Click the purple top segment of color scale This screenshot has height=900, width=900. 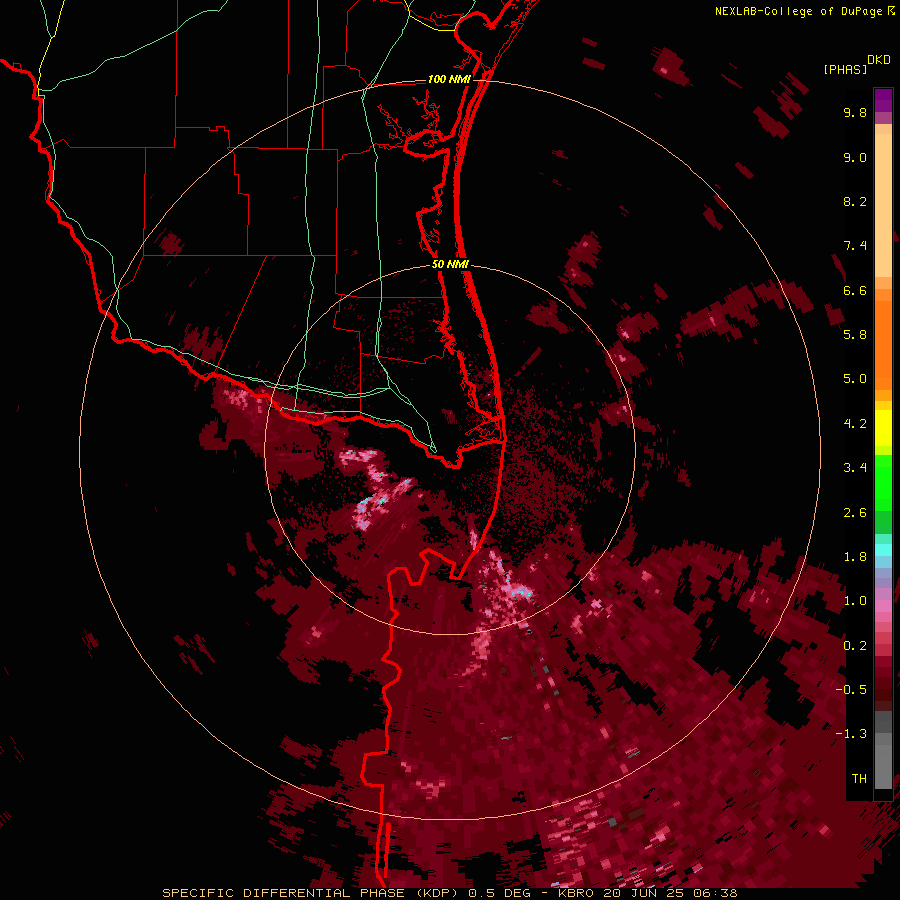click(883, 100)
